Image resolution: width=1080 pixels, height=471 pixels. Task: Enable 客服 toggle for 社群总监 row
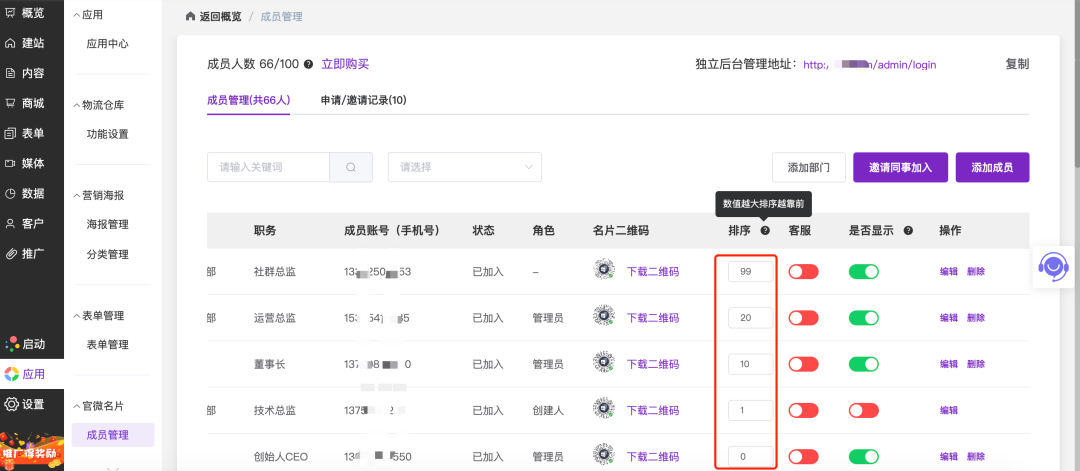coord(803,271)
